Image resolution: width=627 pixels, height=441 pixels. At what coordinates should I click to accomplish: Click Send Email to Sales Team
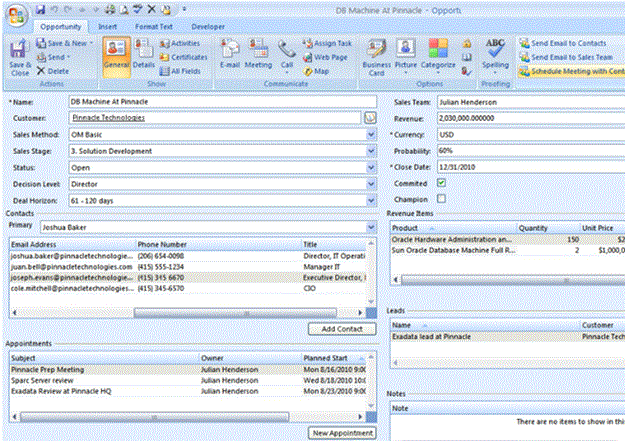pos(566,57)
